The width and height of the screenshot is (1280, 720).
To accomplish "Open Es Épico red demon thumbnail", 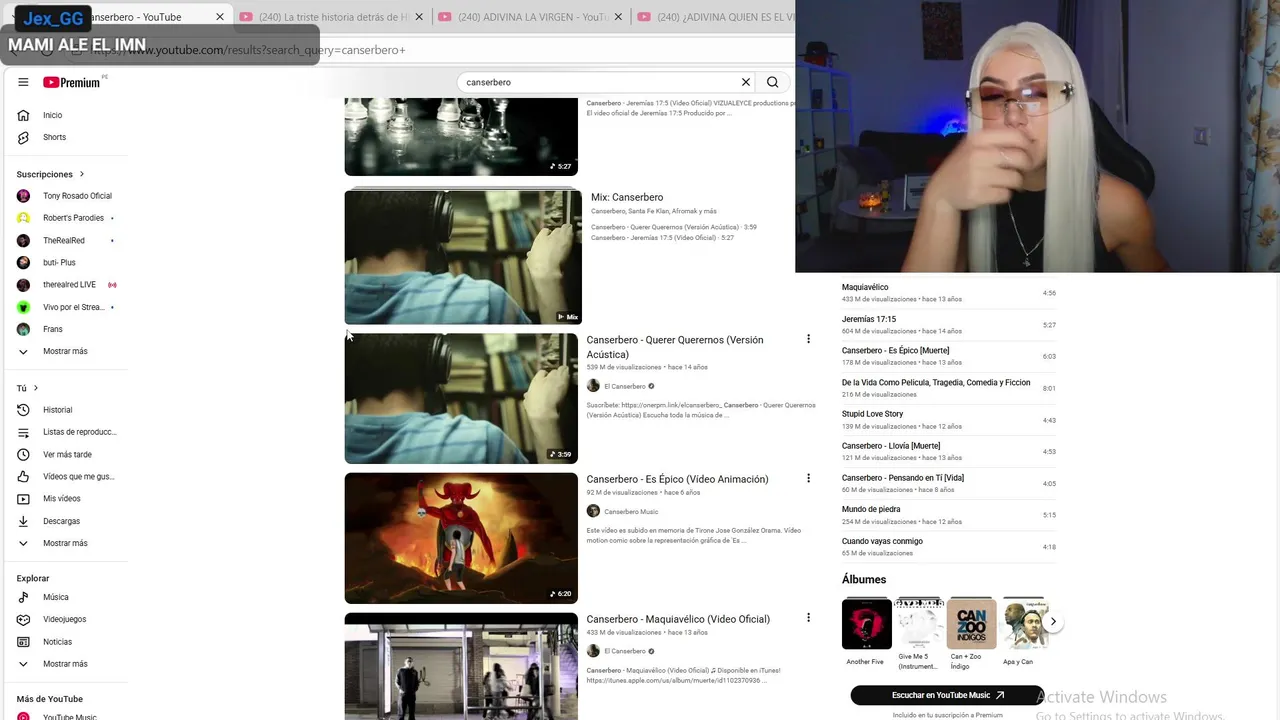I will click(461, 538).
